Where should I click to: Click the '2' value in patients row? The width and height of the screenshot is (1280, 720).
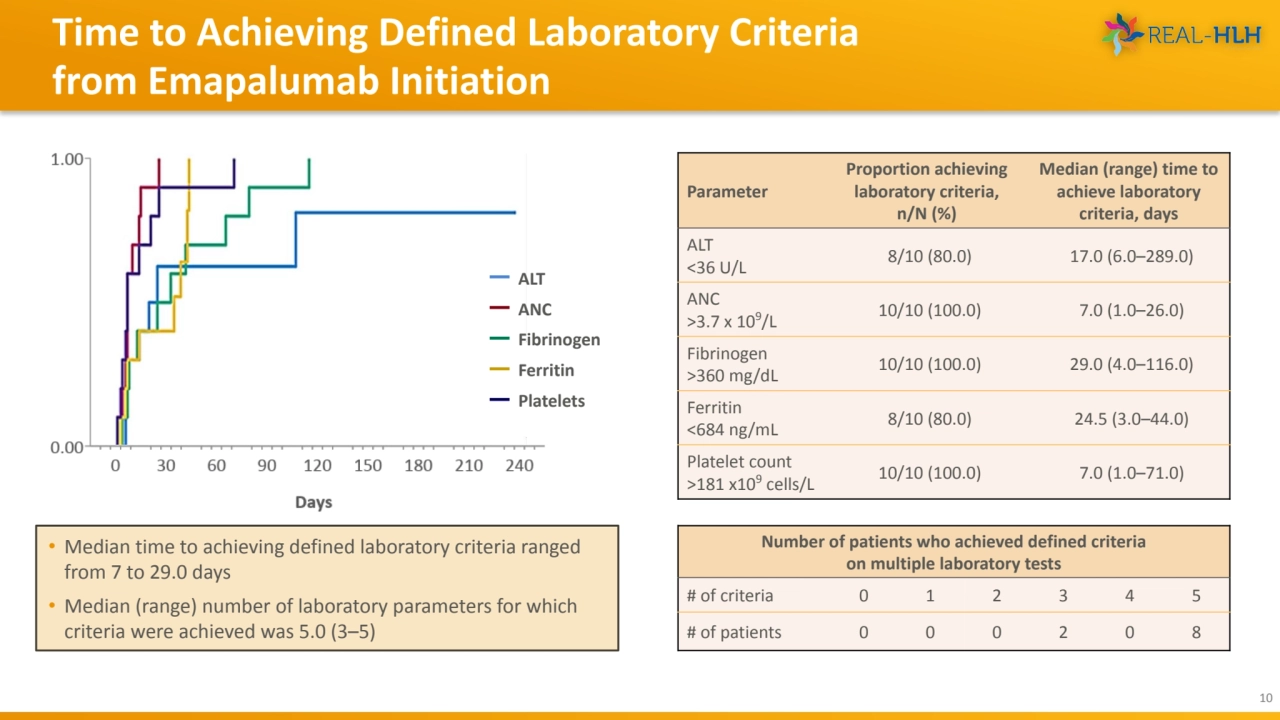pyautogui.click(x=1063, y=632)
